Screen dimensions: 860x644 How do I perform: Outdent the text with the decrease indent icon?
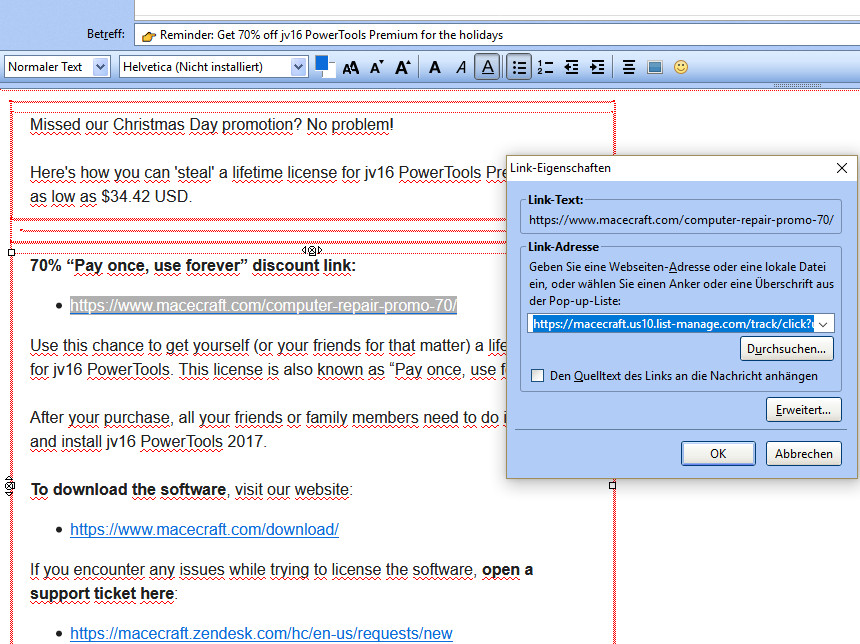[x=572, y=67]
